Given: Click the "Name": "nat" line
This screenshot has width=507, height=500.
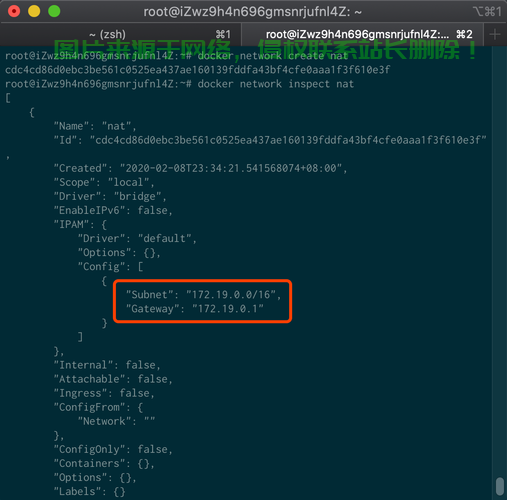Looking at the screenshot, I should [95, 126].
